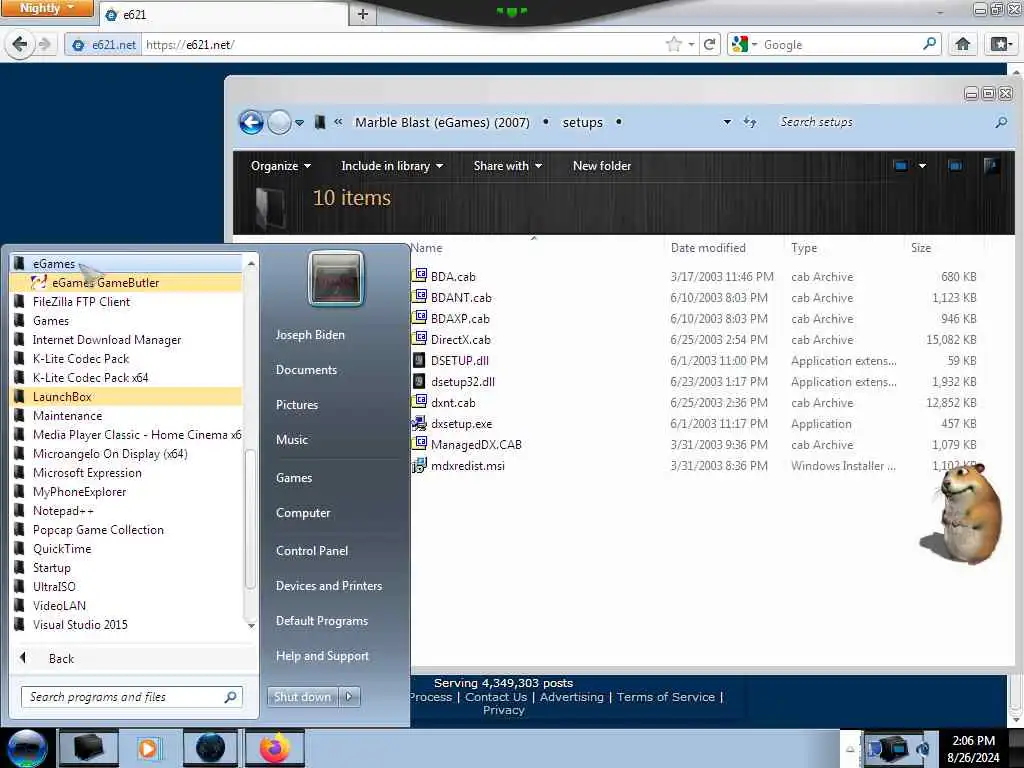Select the e621 browser tab
Image resolution: width=1024 pixels, height=768 pixels.
click(x=222, y=14)
